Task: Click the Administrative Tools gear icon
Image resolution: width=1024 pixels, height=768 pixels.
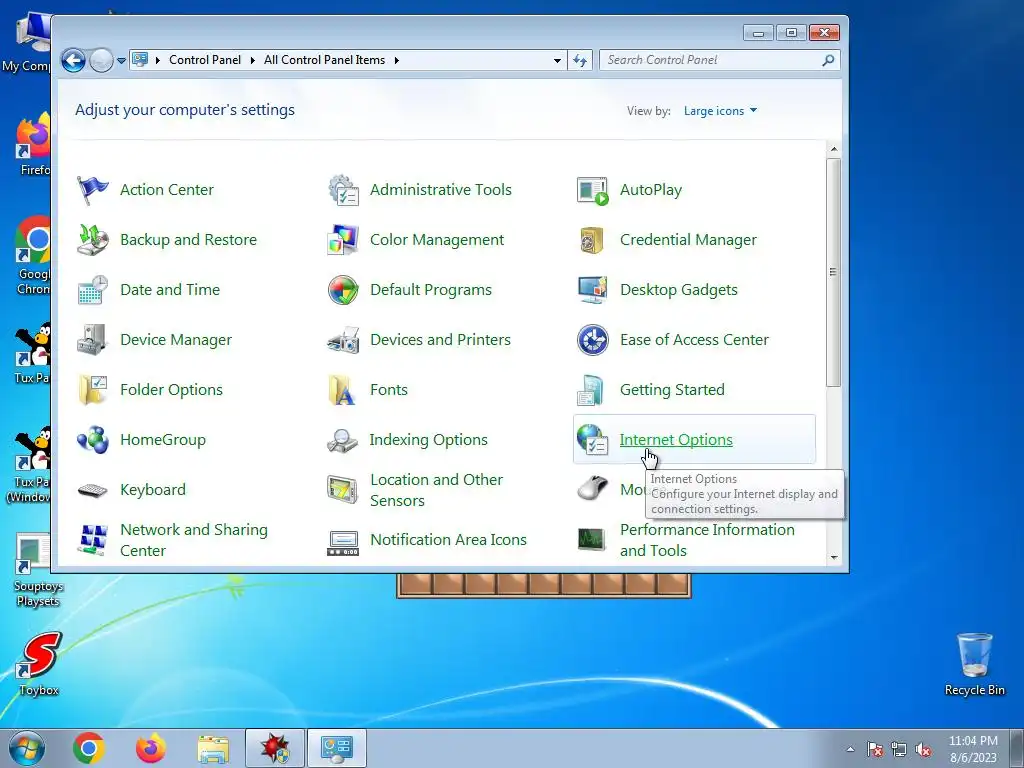Action: coord(343,190)
